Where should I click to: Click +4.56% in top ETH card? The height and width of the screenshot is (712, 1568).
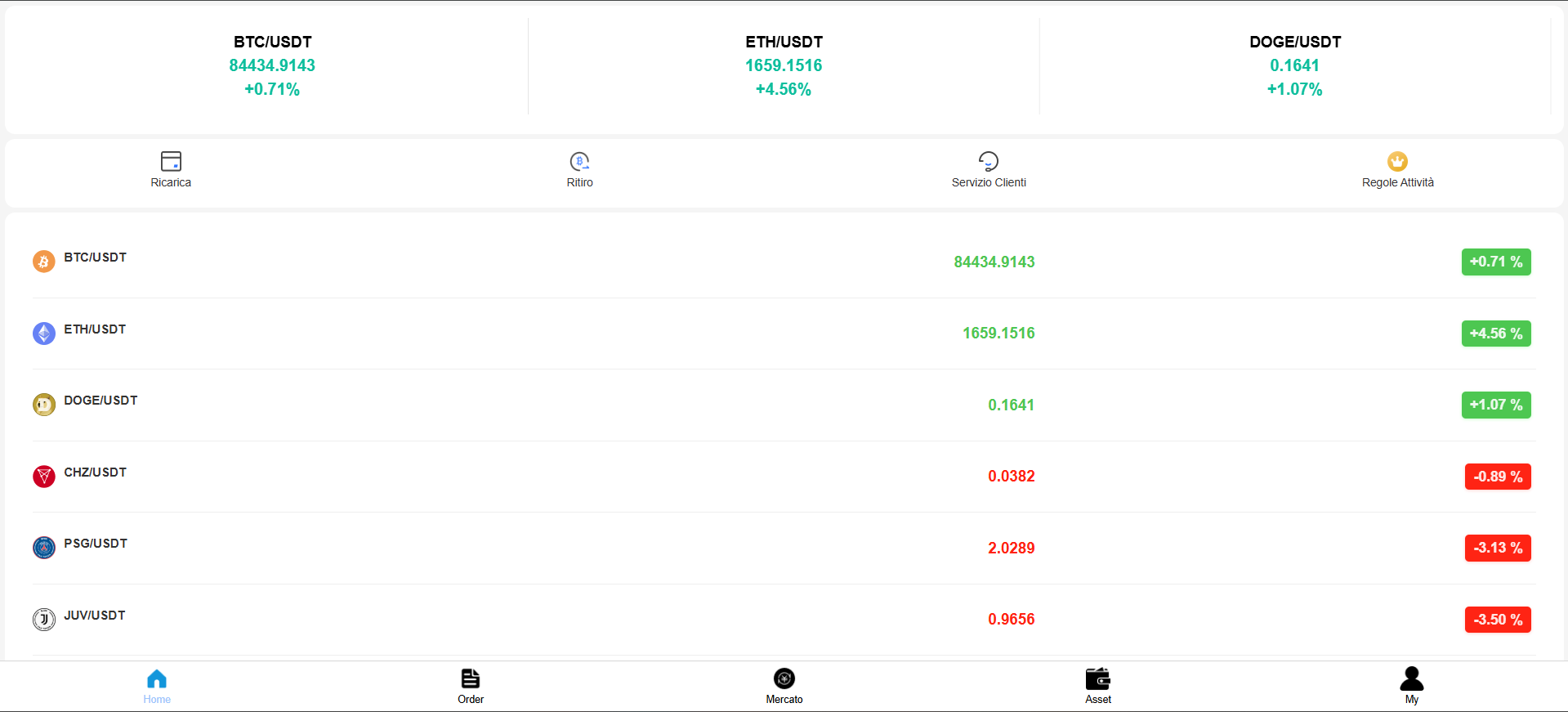coord(784,89)
